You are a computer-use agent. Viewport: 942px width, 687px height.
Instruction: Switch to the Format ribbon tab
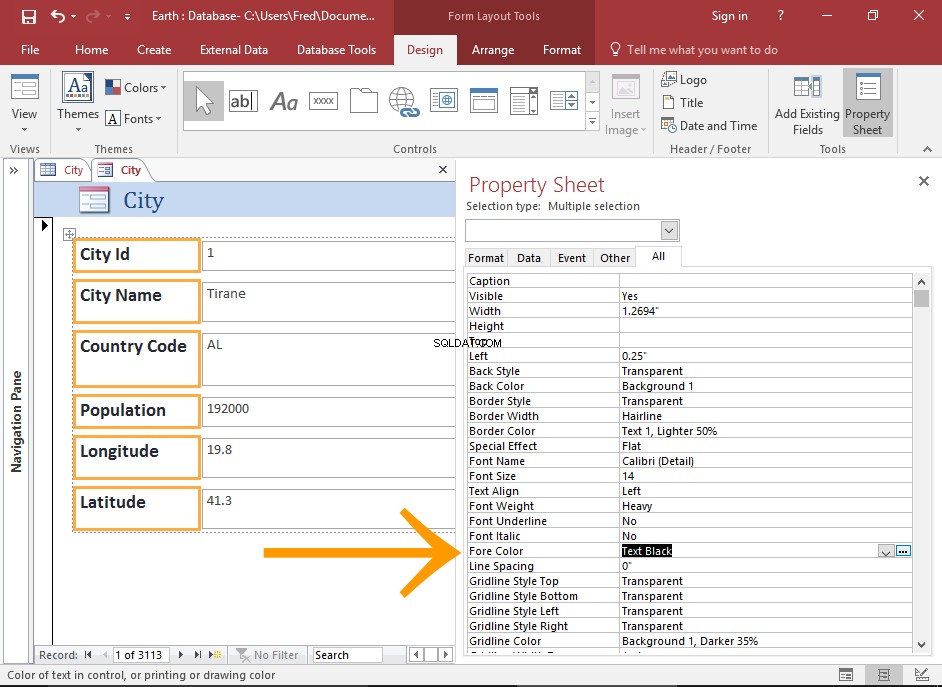point(562,50)
